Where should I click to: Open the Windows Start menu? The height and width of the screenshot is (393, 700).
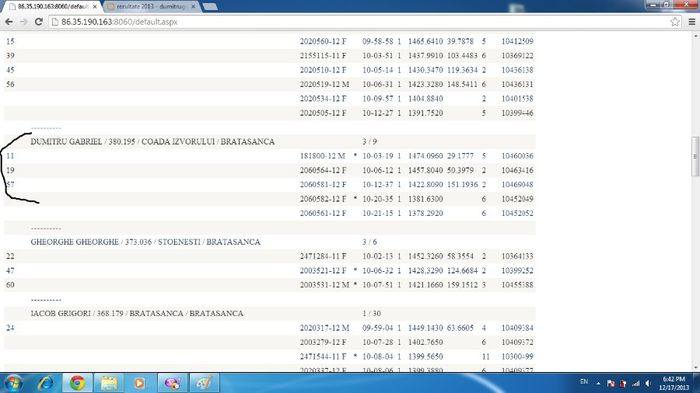pyautogui.click(x=13, y=383)
